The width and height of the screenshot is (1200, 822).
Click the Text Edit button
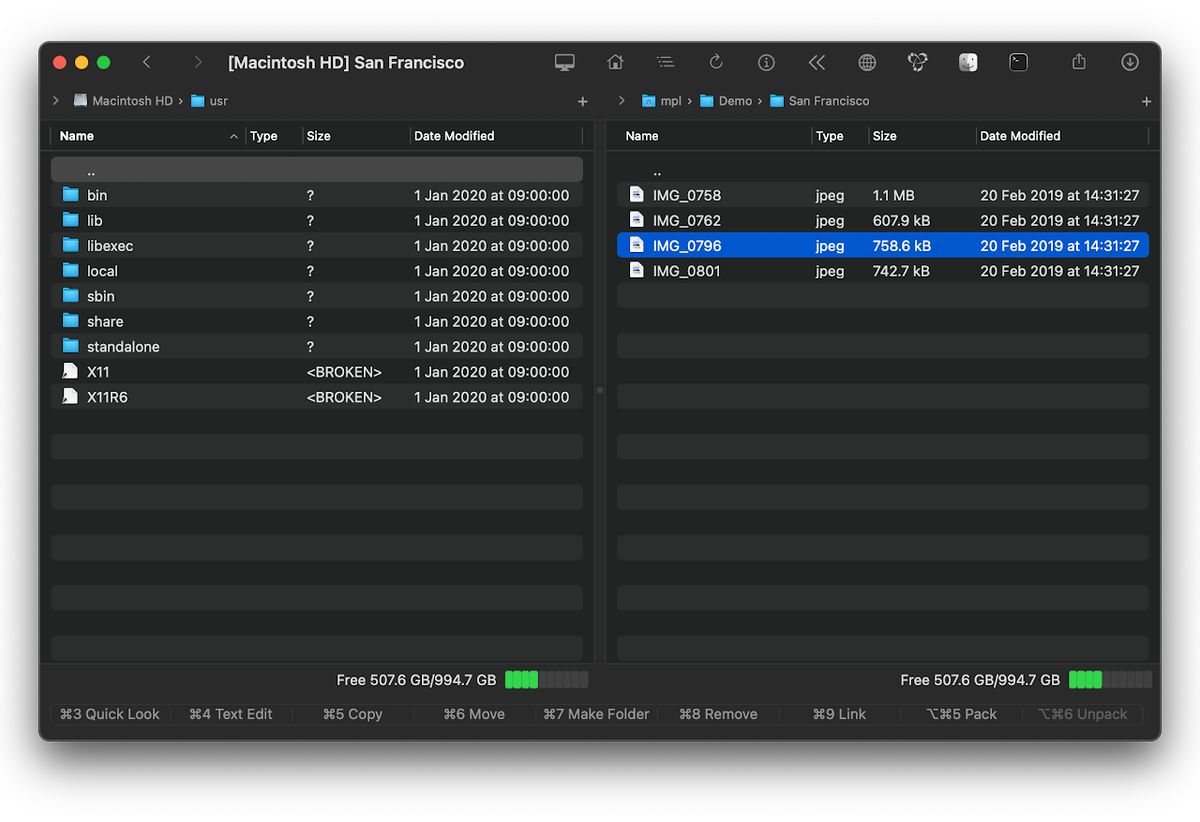point(231,714)
